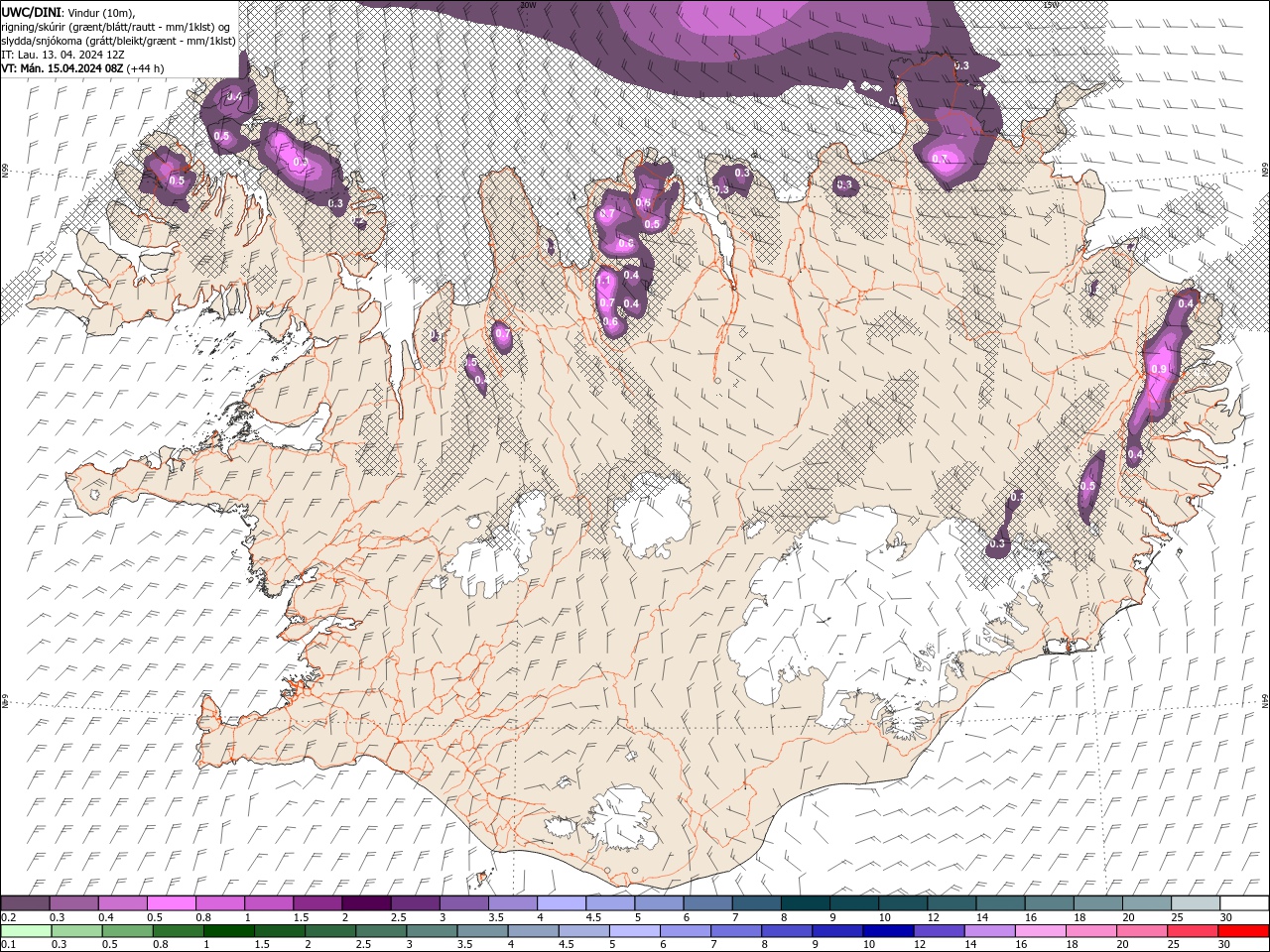Image resolution: width=1270 pixels, height=952 pixels.
Task: Click the '(+44 h)' forecast offset text
Action: (x=145, y=68)
